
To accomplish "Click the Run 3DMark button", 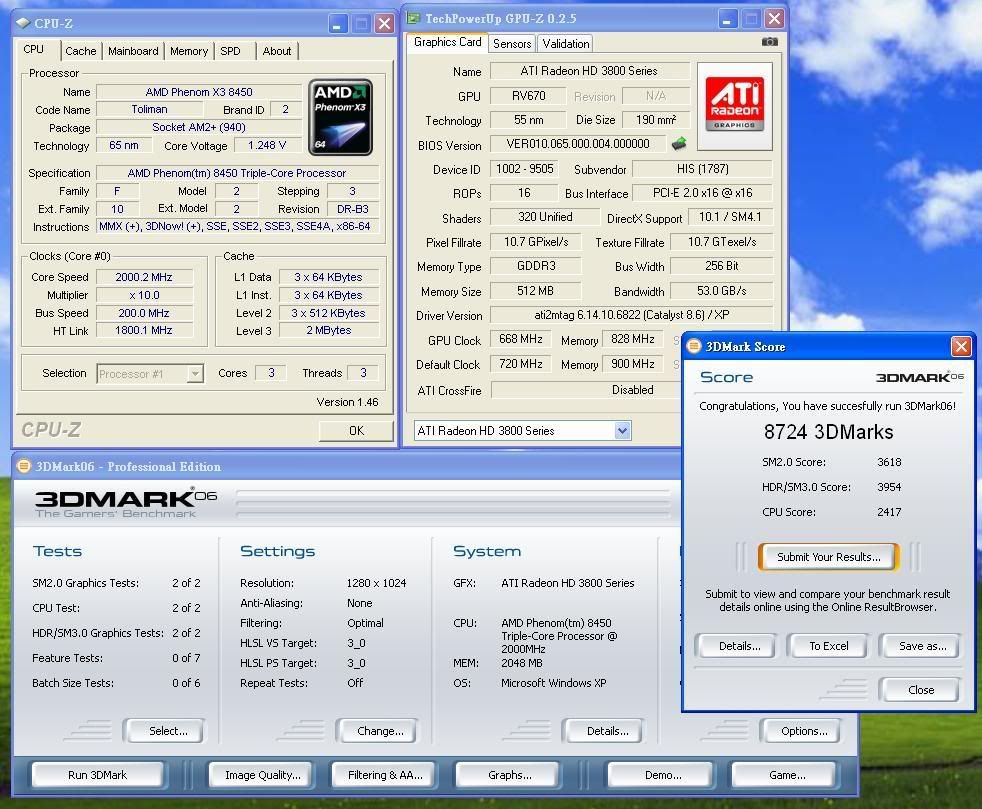I will 97,775.
